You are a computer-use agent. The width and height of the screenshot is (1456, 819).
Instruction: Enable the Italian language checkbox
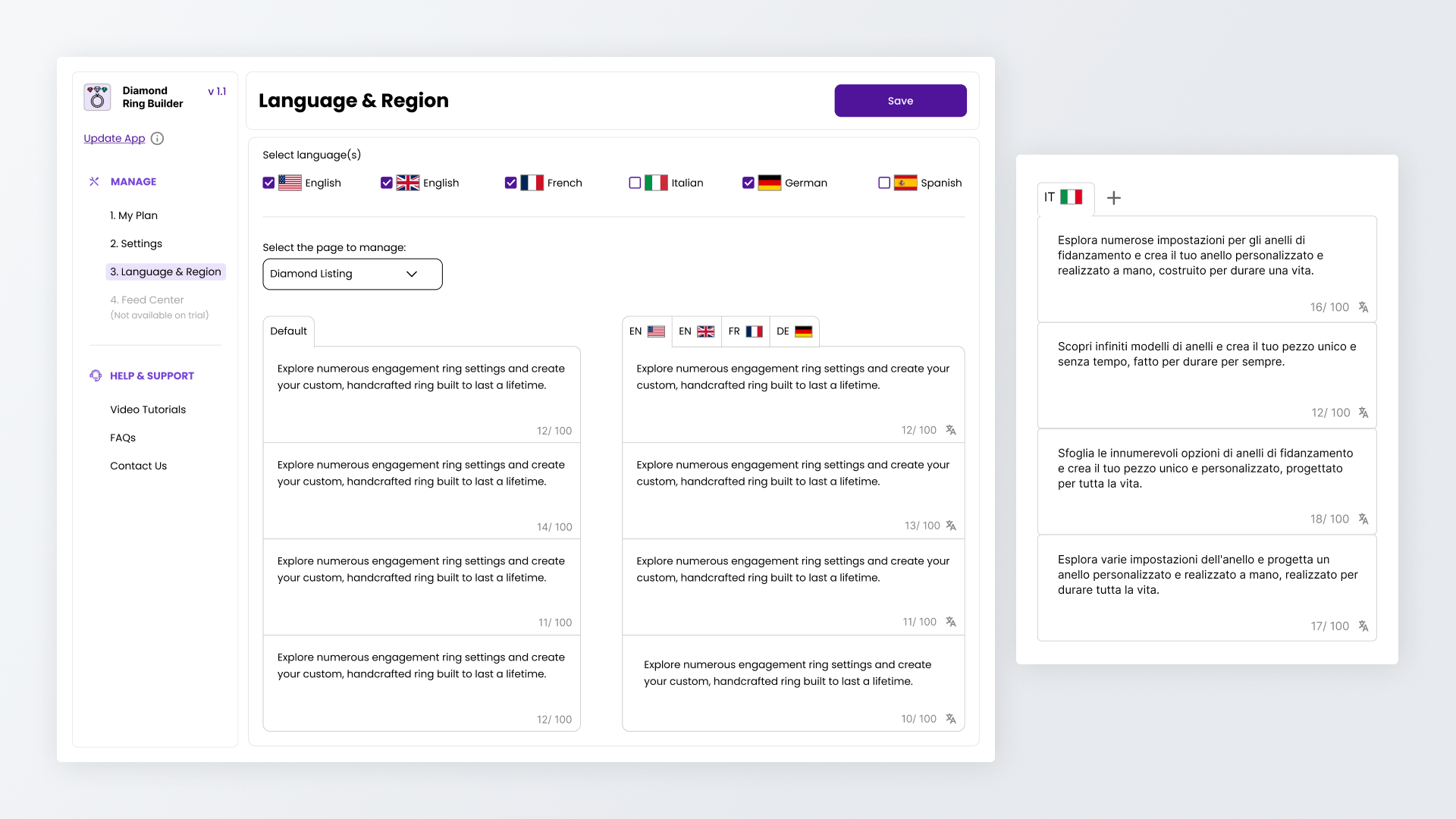pos(635,183)
